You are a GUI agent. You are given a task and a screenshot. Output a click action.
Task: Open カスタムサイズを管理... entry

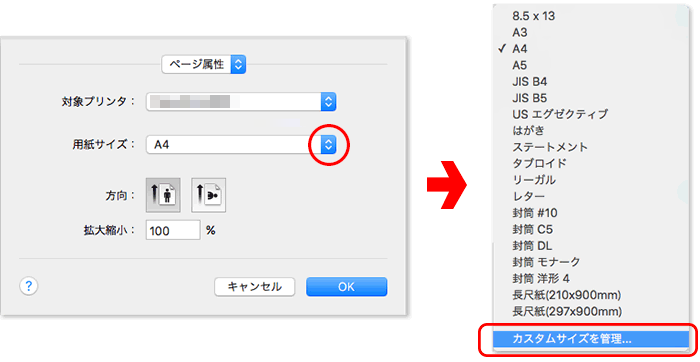[590, 339]
